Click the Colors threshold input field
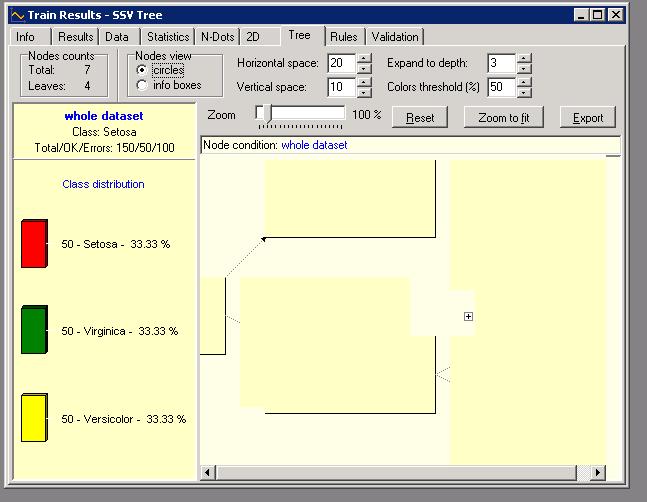Screen dimensions: 647x502 (x=501, y=87)
